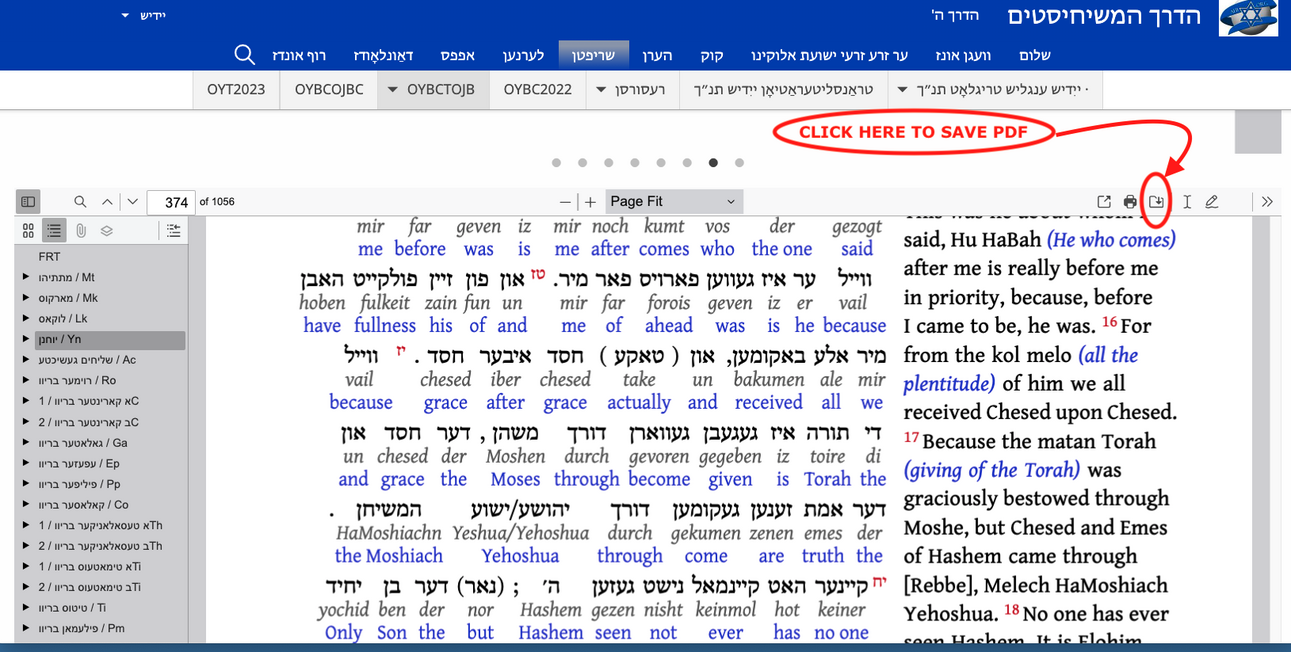Open the אפפס menu item
The width and height of the screenshot is (1291, 652).
tap(457, 55)
